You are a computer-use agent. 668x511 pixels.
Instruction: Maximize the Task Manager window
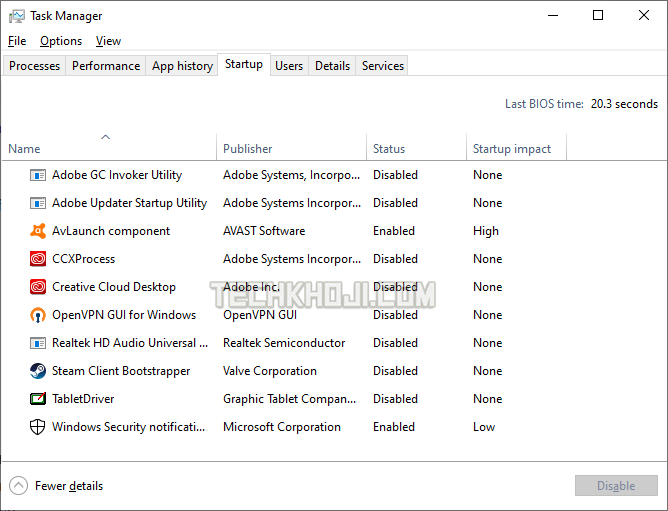click(x=598, y=16)
